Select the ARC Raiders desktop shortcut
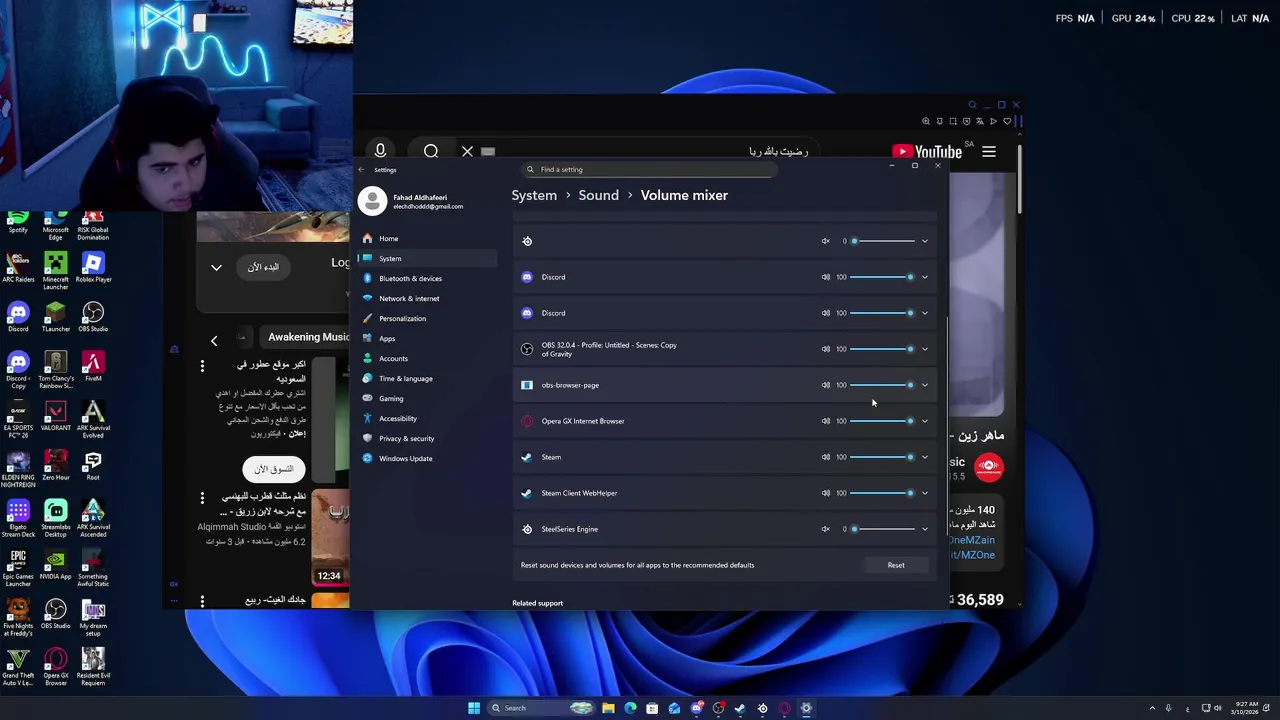The height and width of the screenshot is (720, 1280). pos(18,268)
